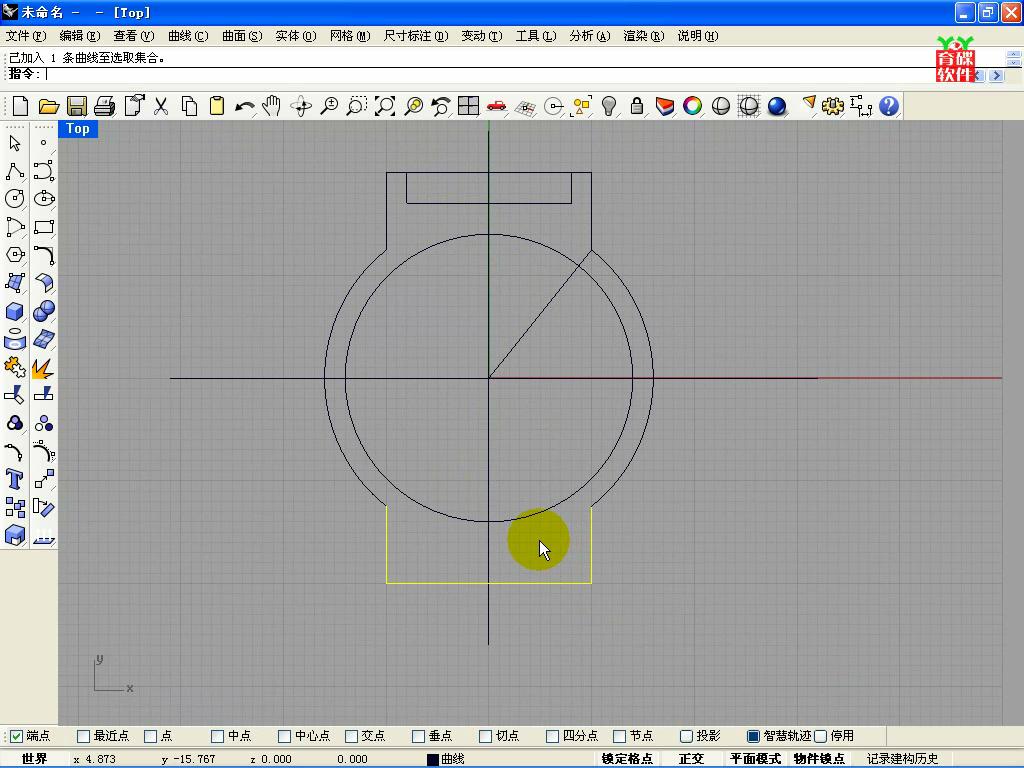1024x768 pixels.
Task: Undo the last action with the Undo arrow
Action: (244, 106)
